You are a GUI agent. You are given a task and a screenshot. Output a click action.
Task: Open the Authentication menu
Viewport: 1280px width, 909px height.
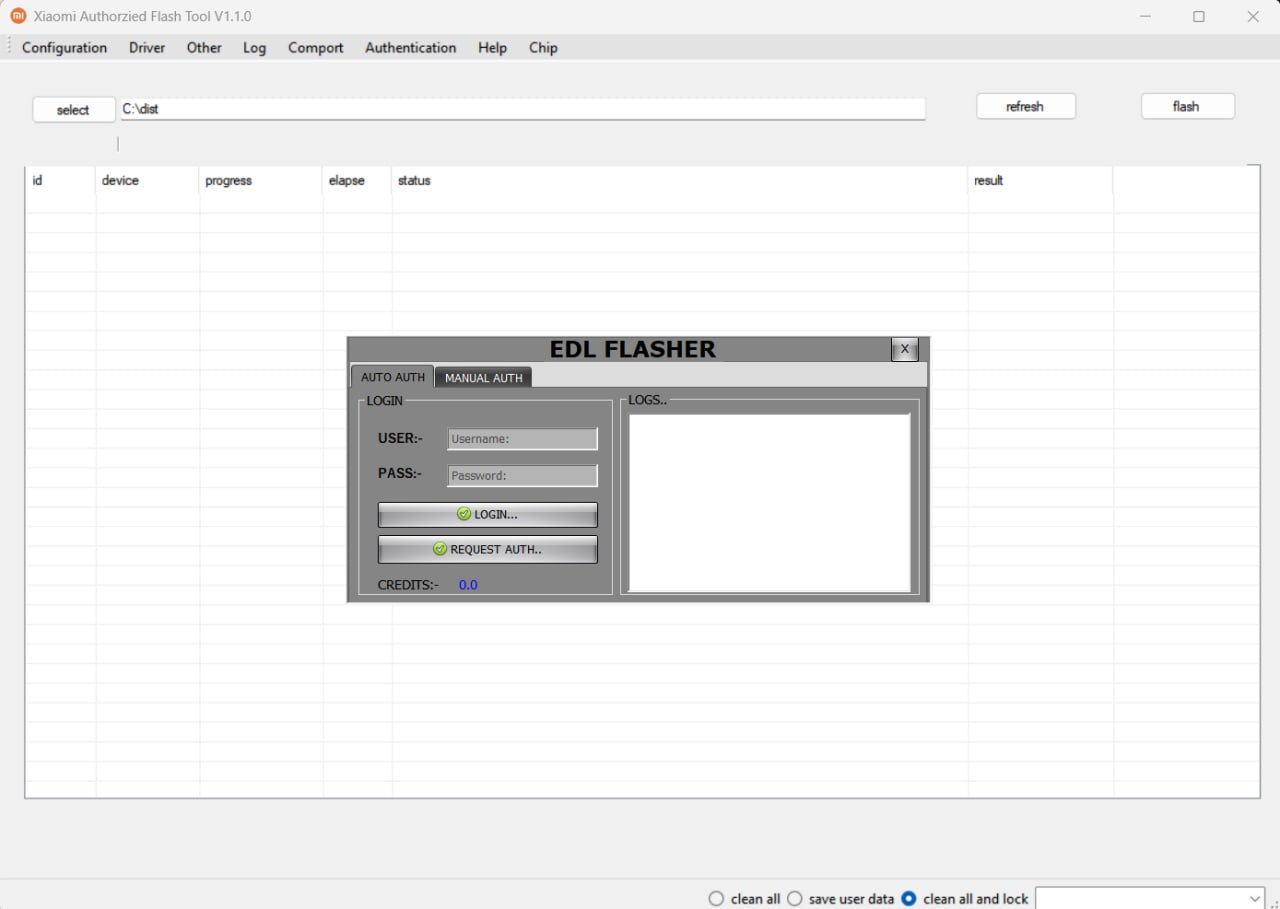[410, 47]
